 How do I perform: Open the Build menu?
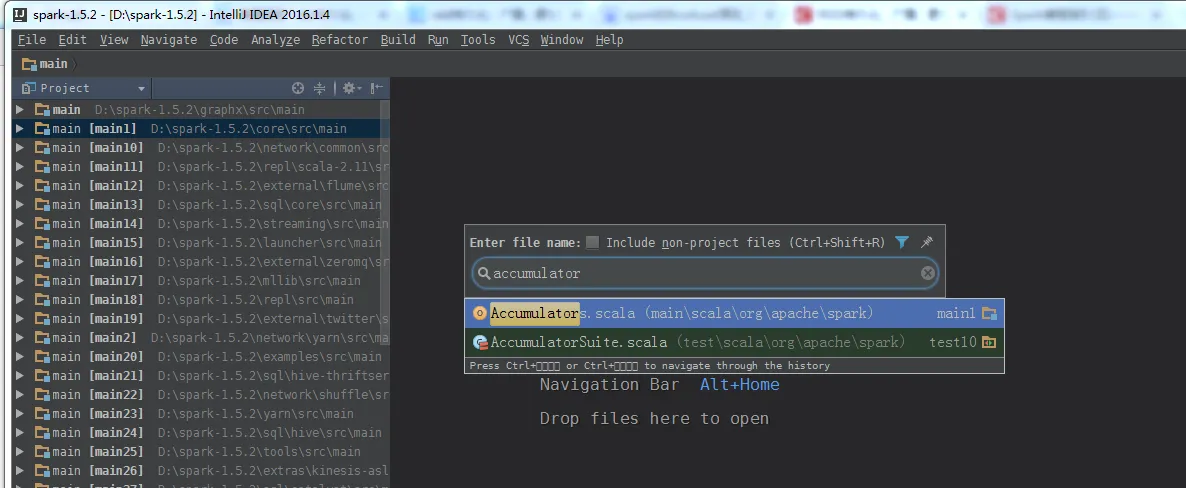coord(398,40)
